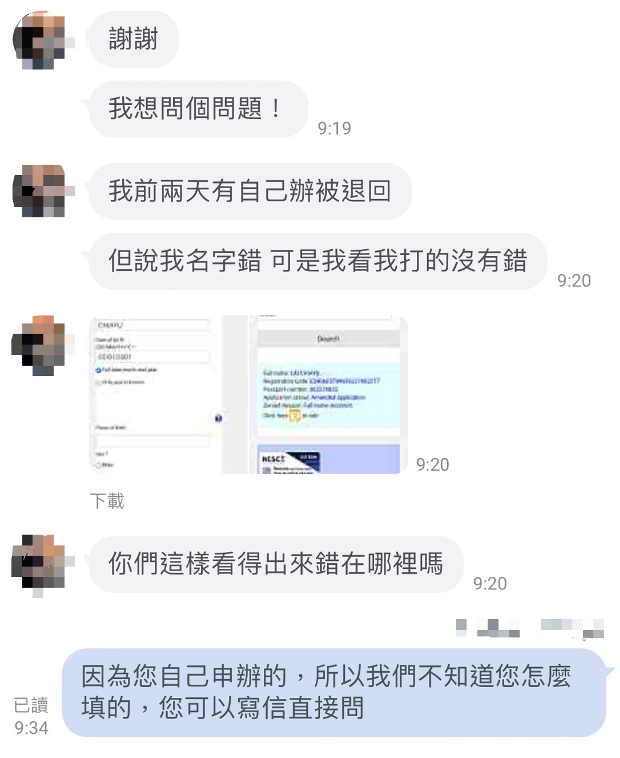Click the blurred sender name above the reply

530,628
